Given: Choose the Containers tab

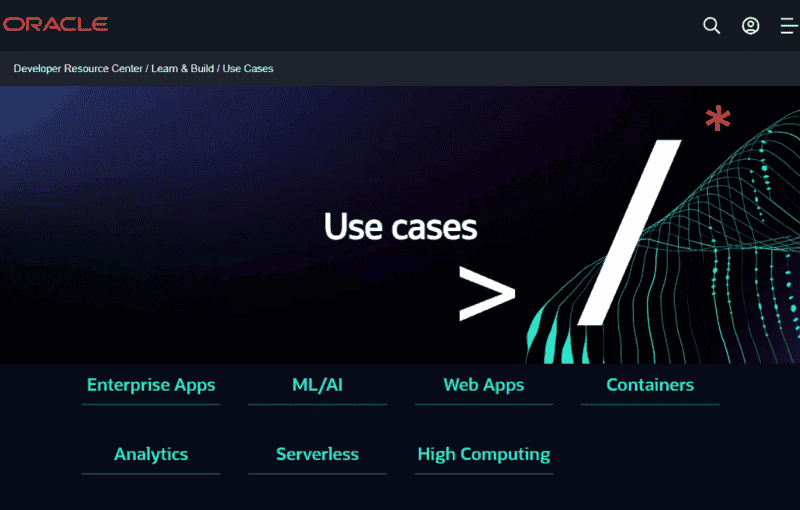Looking at the screenshot, I should (650, 385).
